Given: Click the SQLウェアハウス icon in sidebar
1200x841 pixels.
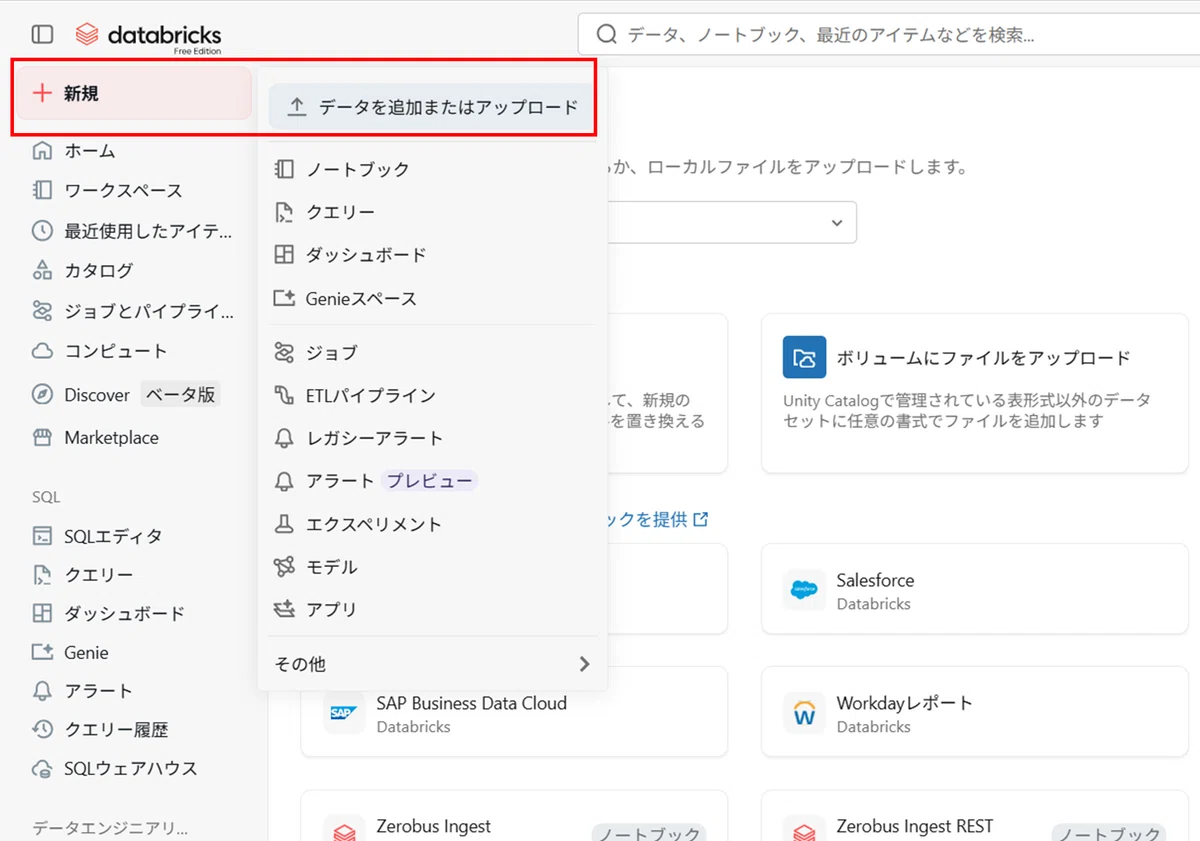Looking at the screenshot, I should click(42, 769).
